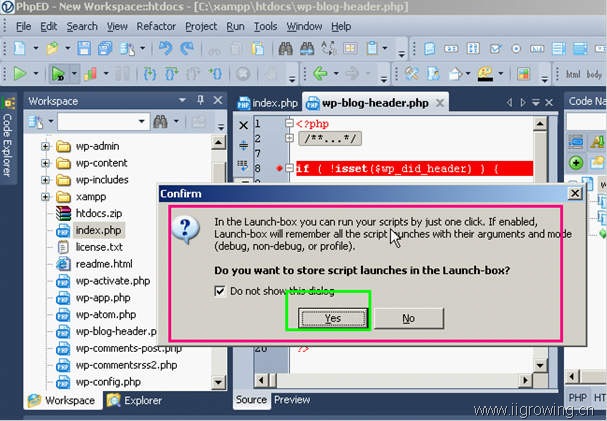
Task: Insert a body tag from the toolbar
Action: click(x=593, y=74)
